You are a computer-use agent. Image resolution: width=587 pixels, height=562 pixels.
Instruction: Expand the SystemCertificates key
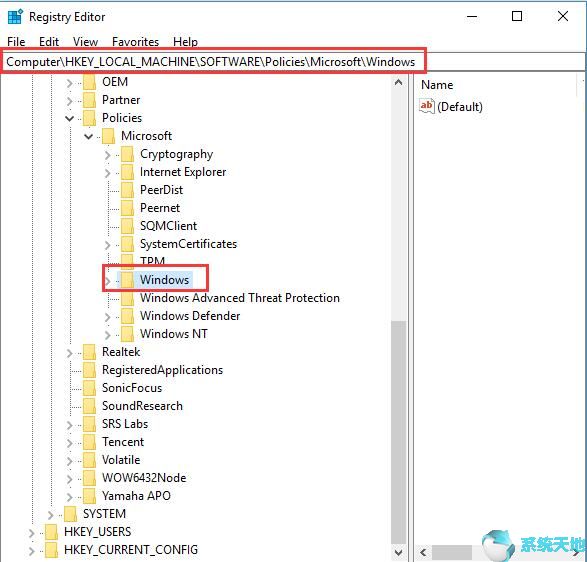pos(108,245)
